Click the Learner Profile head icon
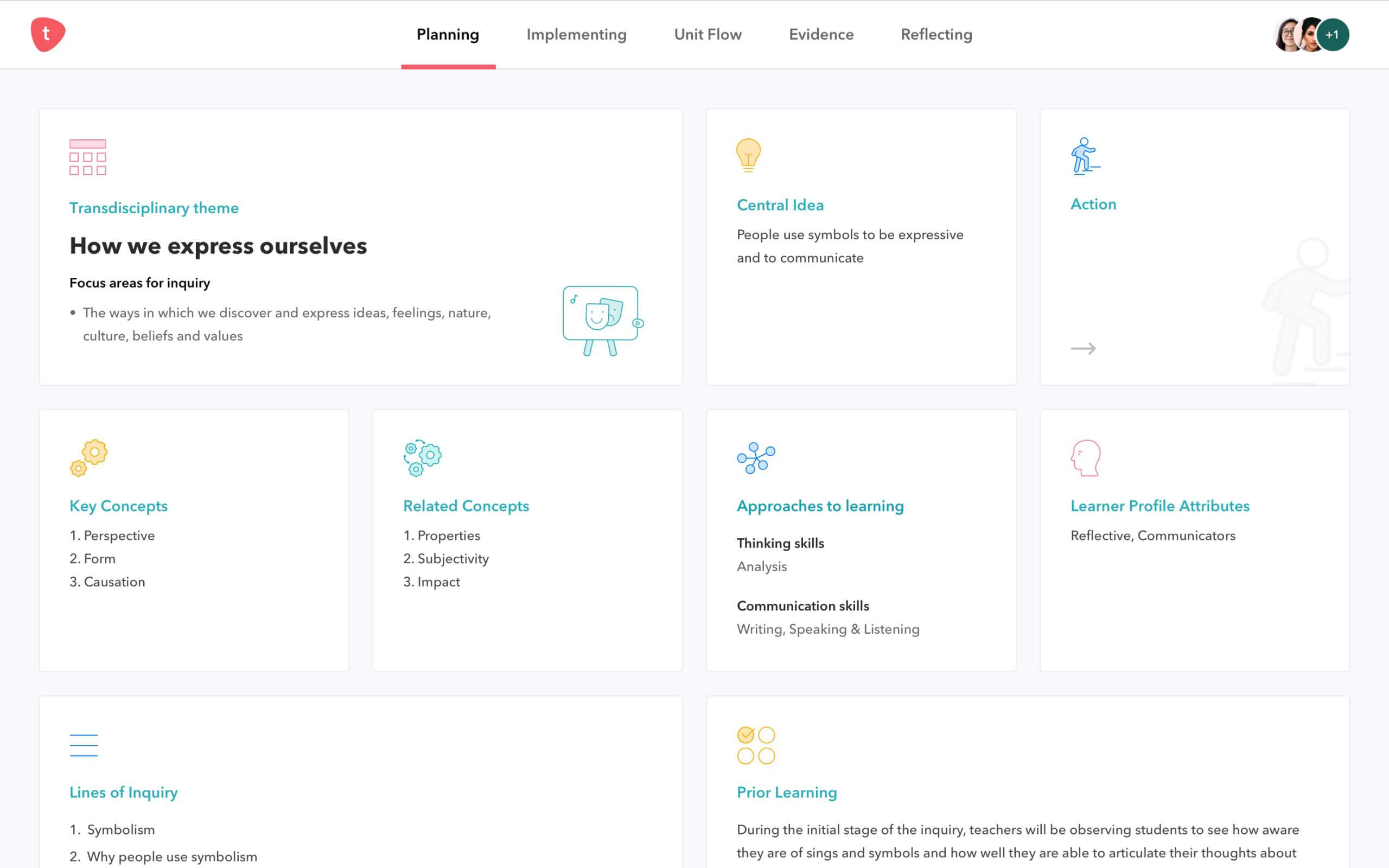The height and width of the screenshot is (868, 1389). tap(1085, 457)
